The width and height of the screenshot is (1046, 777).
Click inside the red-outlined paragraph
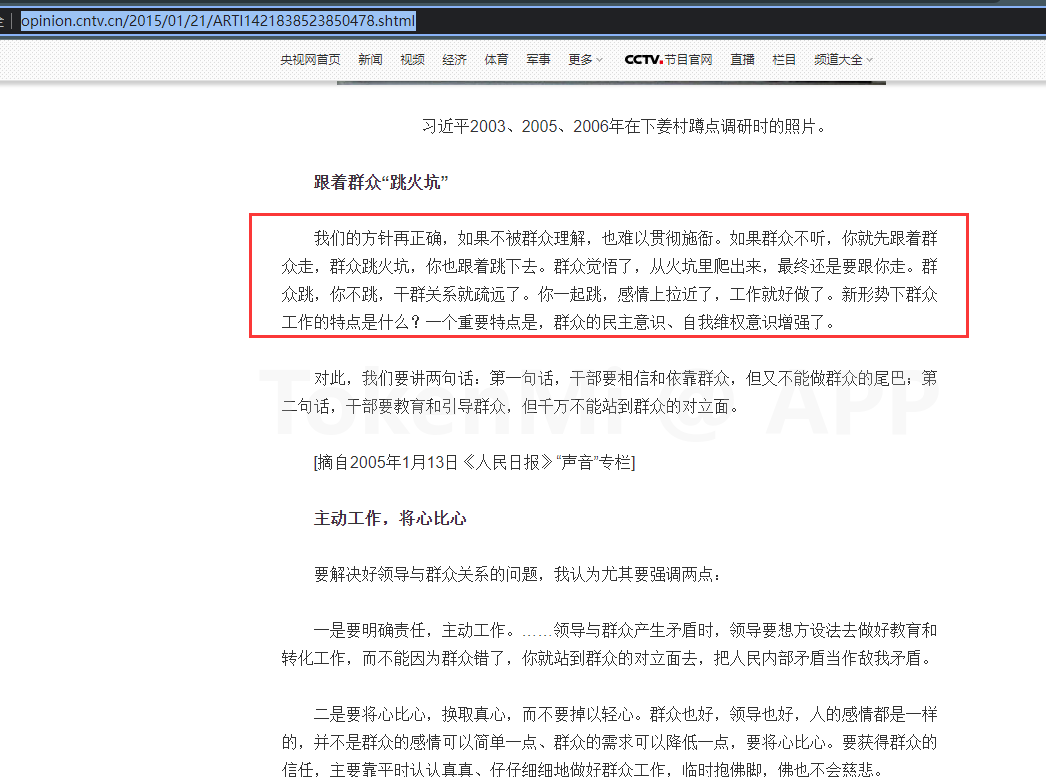(608, 281)
